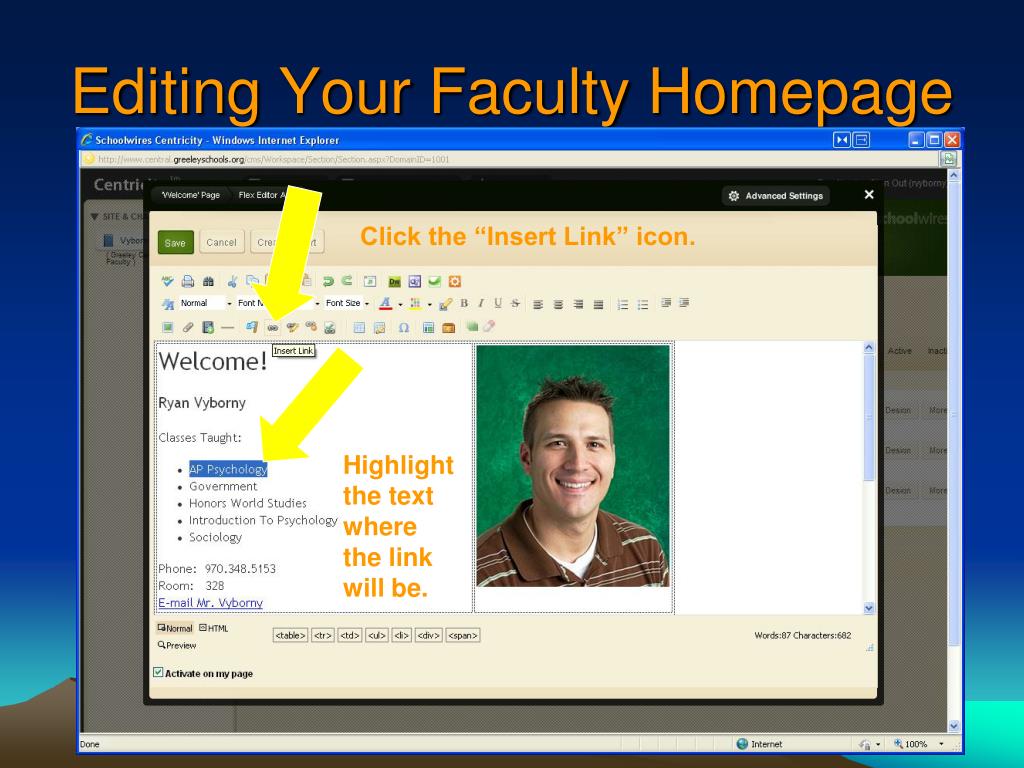
Task: Insert a horizontal rule line
Action: [x=227, y=327]
